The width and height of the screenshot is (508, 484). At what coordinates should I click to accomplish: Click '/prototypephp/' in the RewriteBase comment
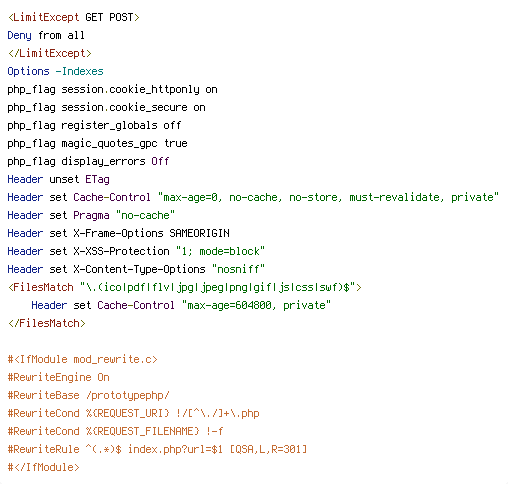coord(128,395)
